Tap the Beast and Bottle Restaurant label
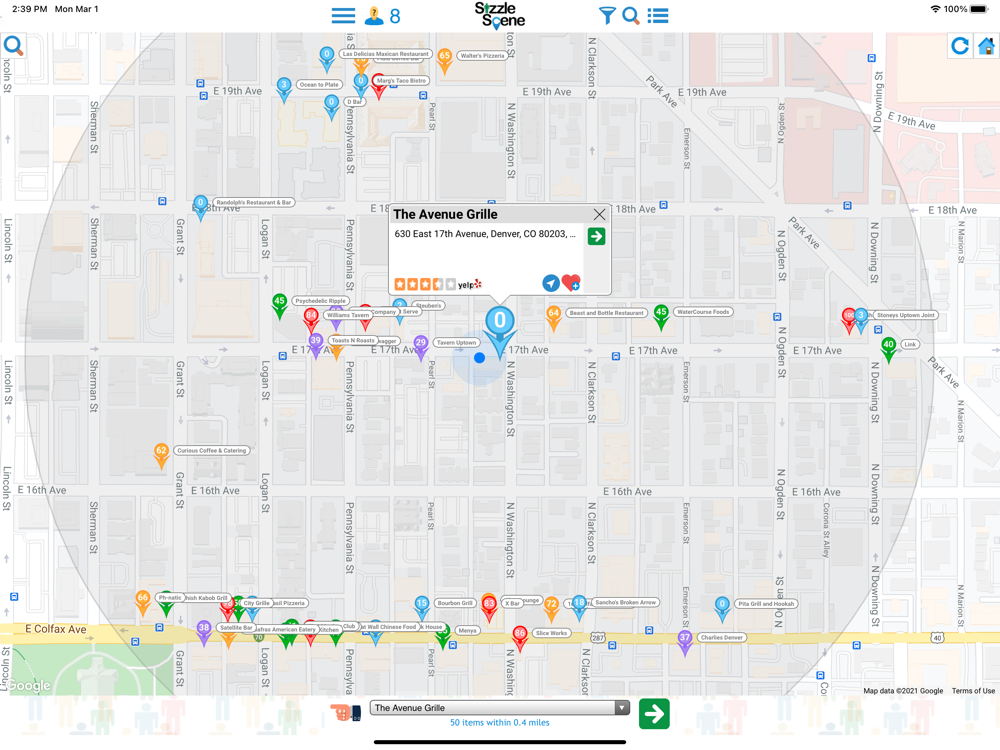 607,313
